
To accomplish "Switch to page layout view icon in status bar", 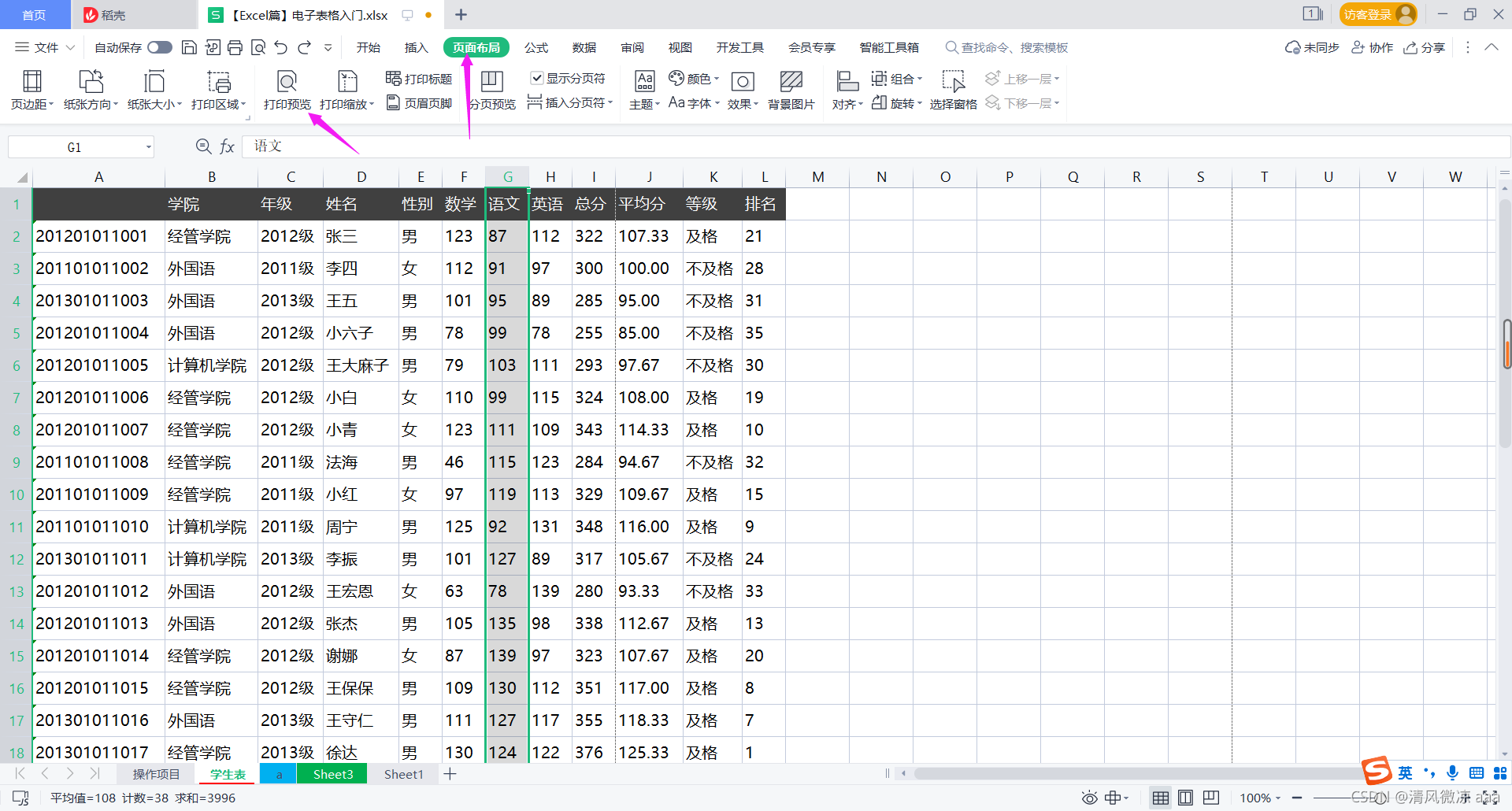I will point(1185,798).
